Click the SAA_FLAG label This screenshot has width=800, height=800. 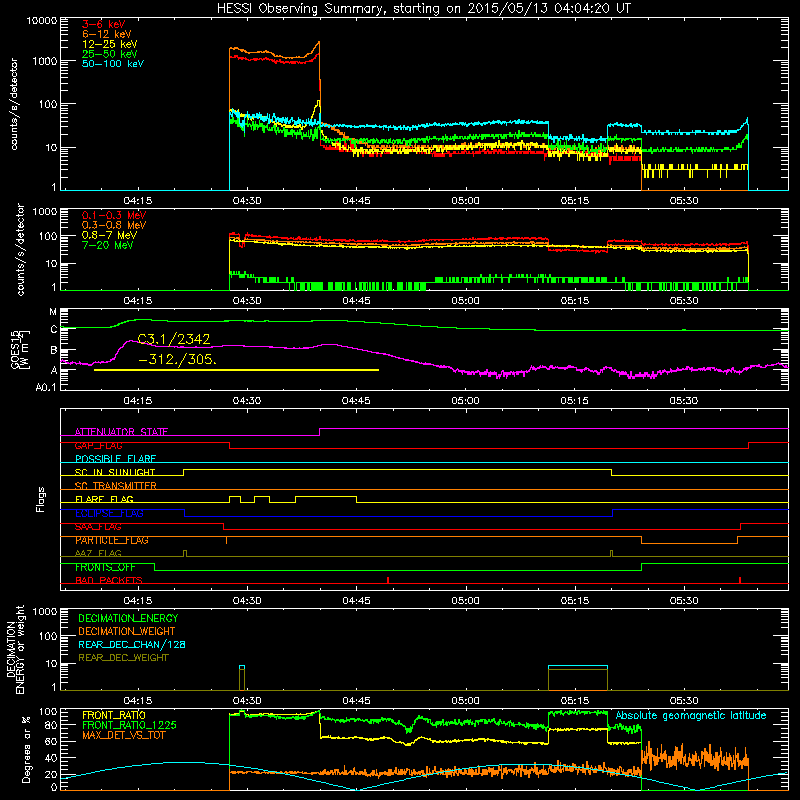[x=98, y=526]
